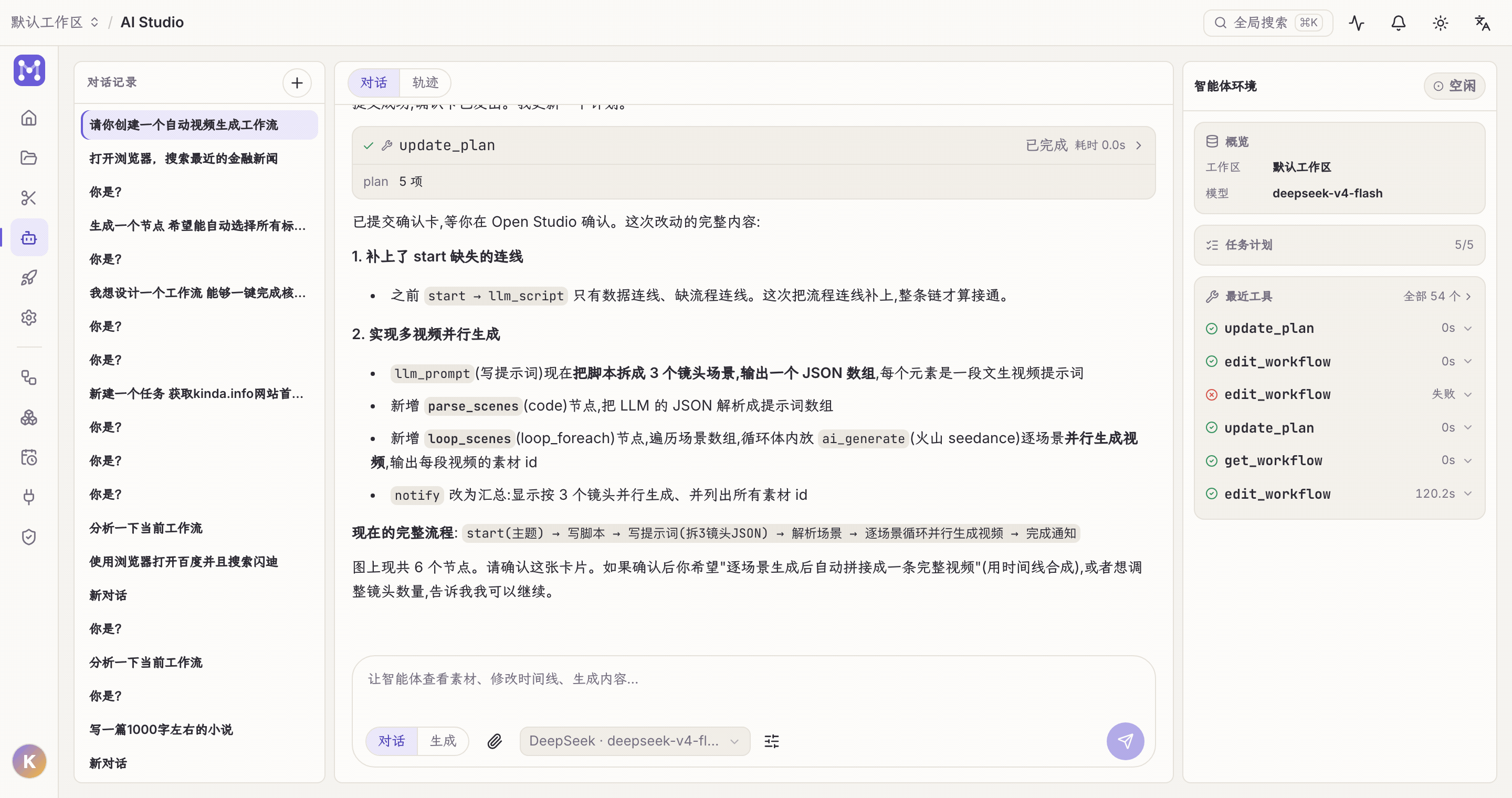The width and height of the screenshot is (1512, 798).
Task: Open conversation 写一篇1000字左右的小说
Action: [x=199, y=729]
